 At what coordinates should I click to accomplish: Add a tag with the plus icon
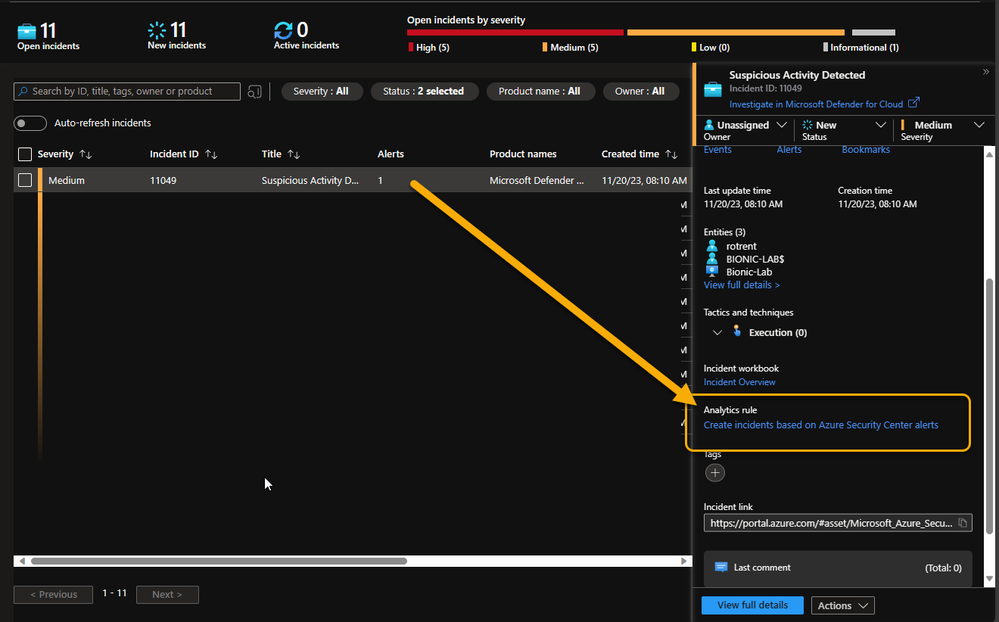(x=715, y=473)
